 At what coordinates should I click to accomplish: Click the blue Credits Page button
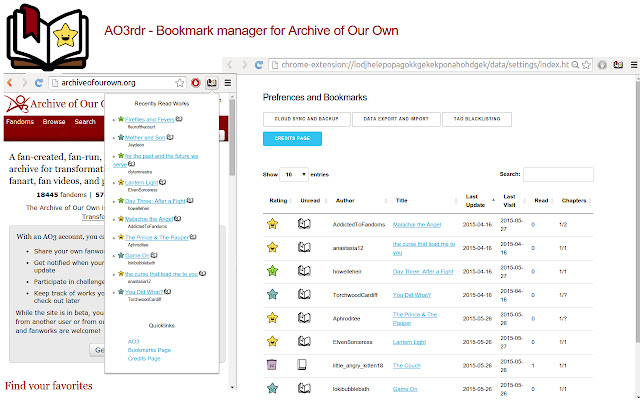click(292, 138)
